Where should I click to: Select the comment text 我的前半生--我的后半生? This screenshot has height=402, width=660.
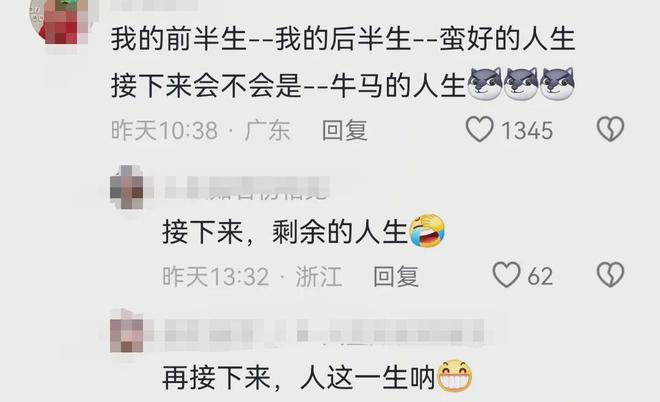261,39
